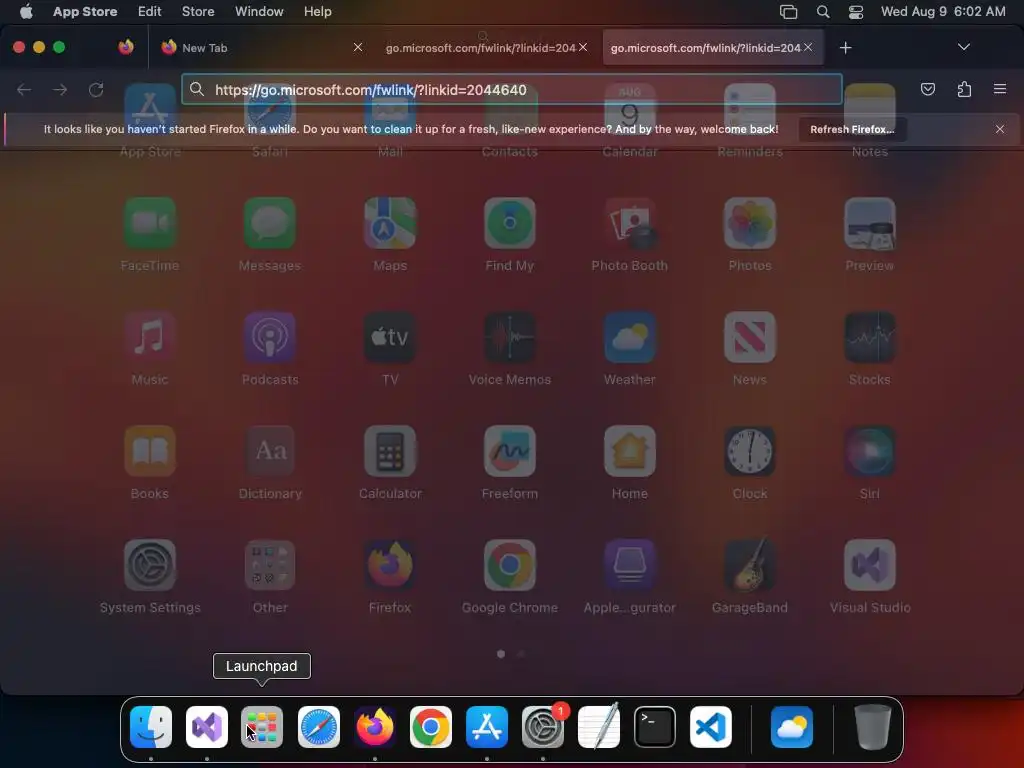The width and height of the screenshot is (1024, 768).
Task: Close the New Tab tab
Action: 358,47
